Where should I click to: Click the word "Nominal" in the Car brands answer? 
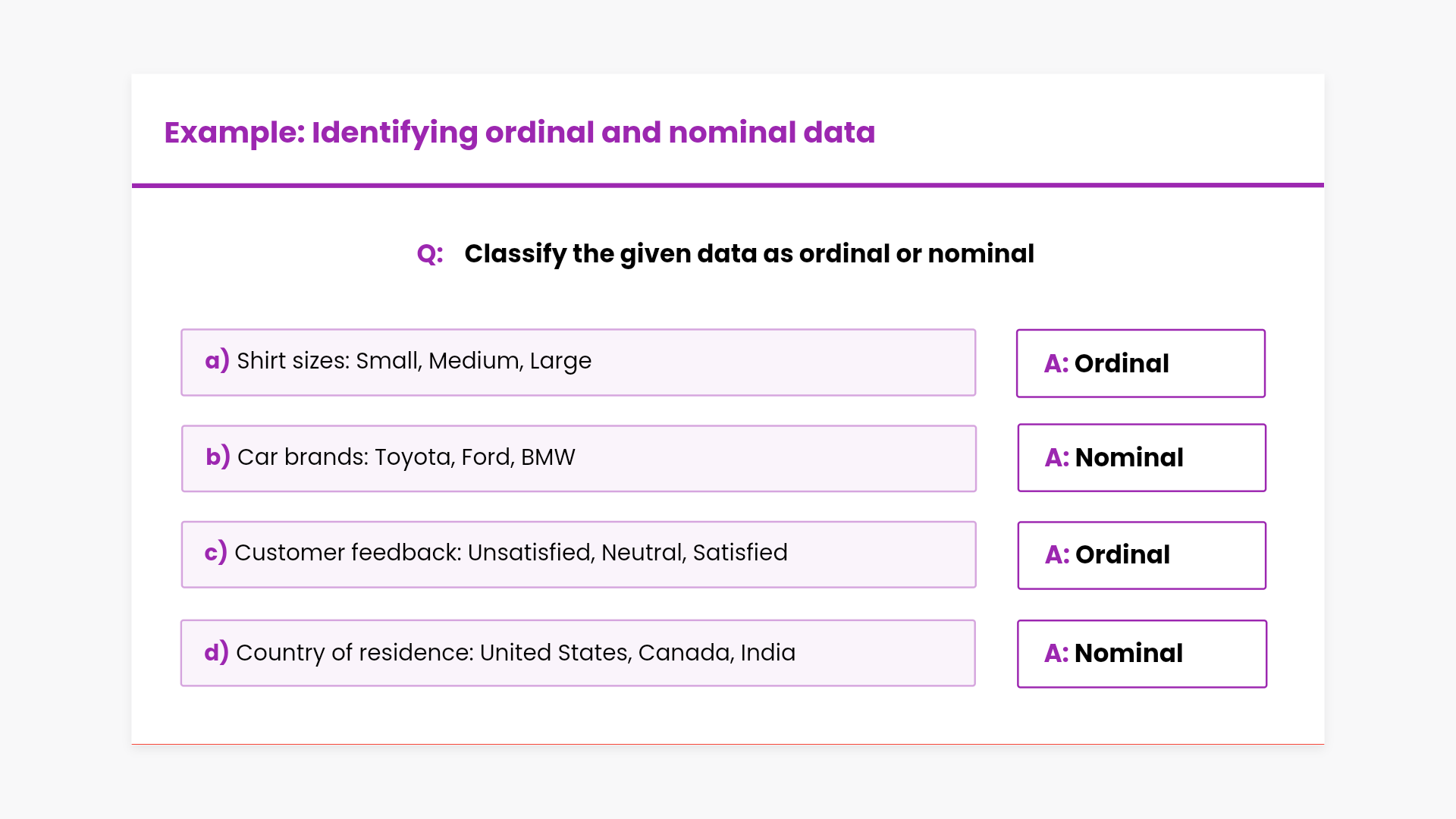(1129, 458)
